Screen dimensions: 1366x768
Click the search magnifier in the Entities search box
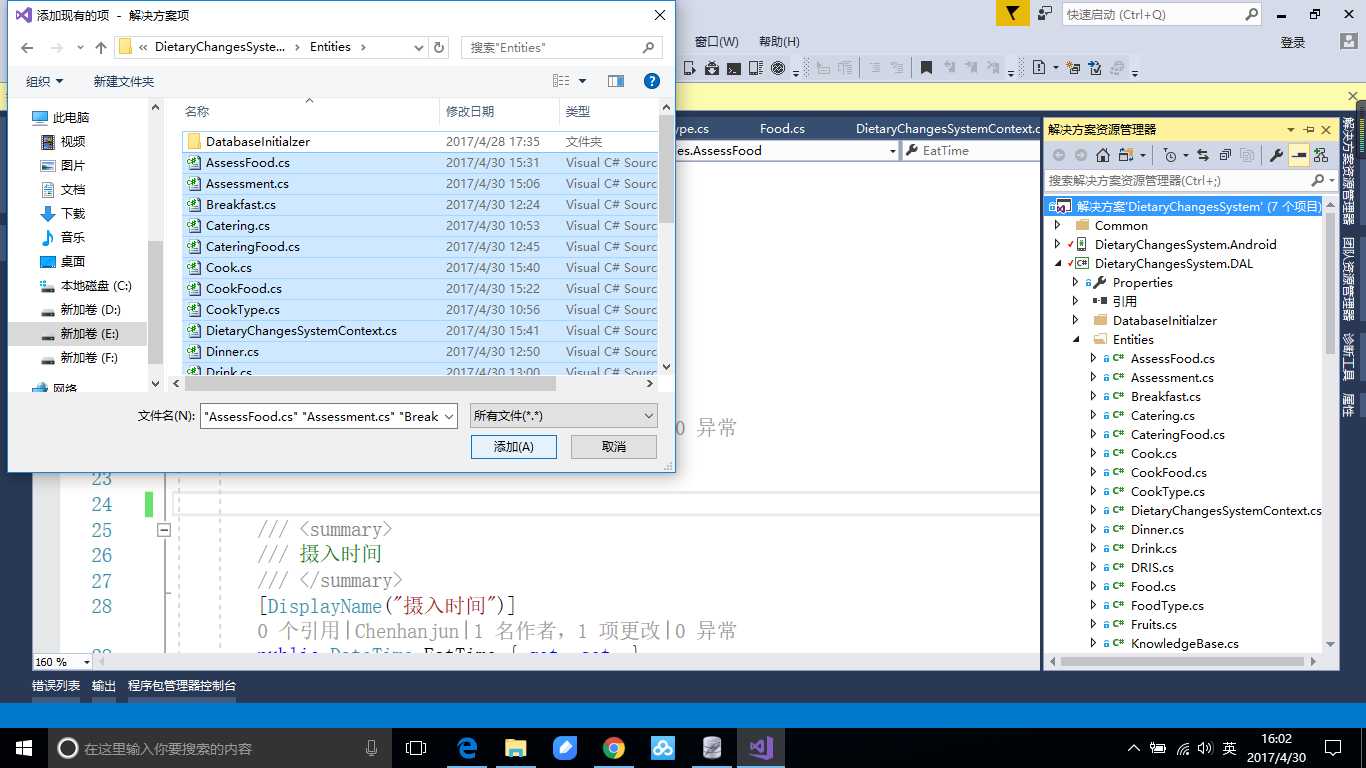(649, 47)
